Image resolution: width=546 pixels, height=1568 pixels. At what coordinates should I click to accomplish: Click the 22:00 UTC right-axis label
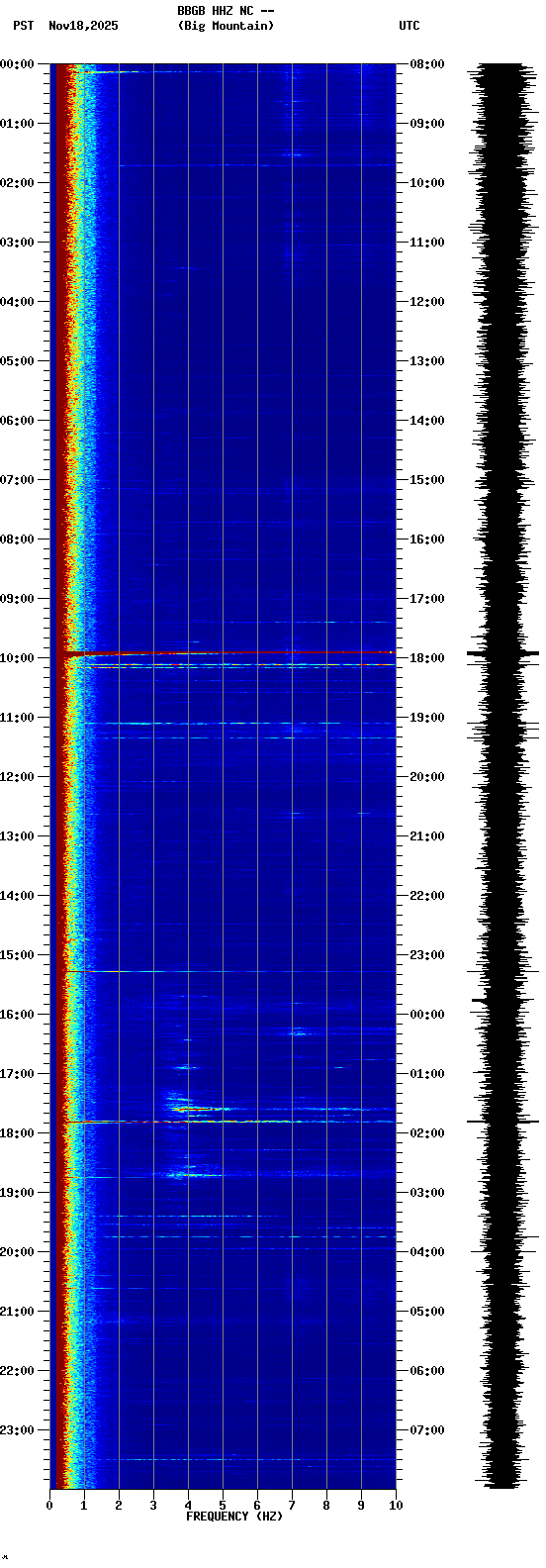tap(427, 896)
